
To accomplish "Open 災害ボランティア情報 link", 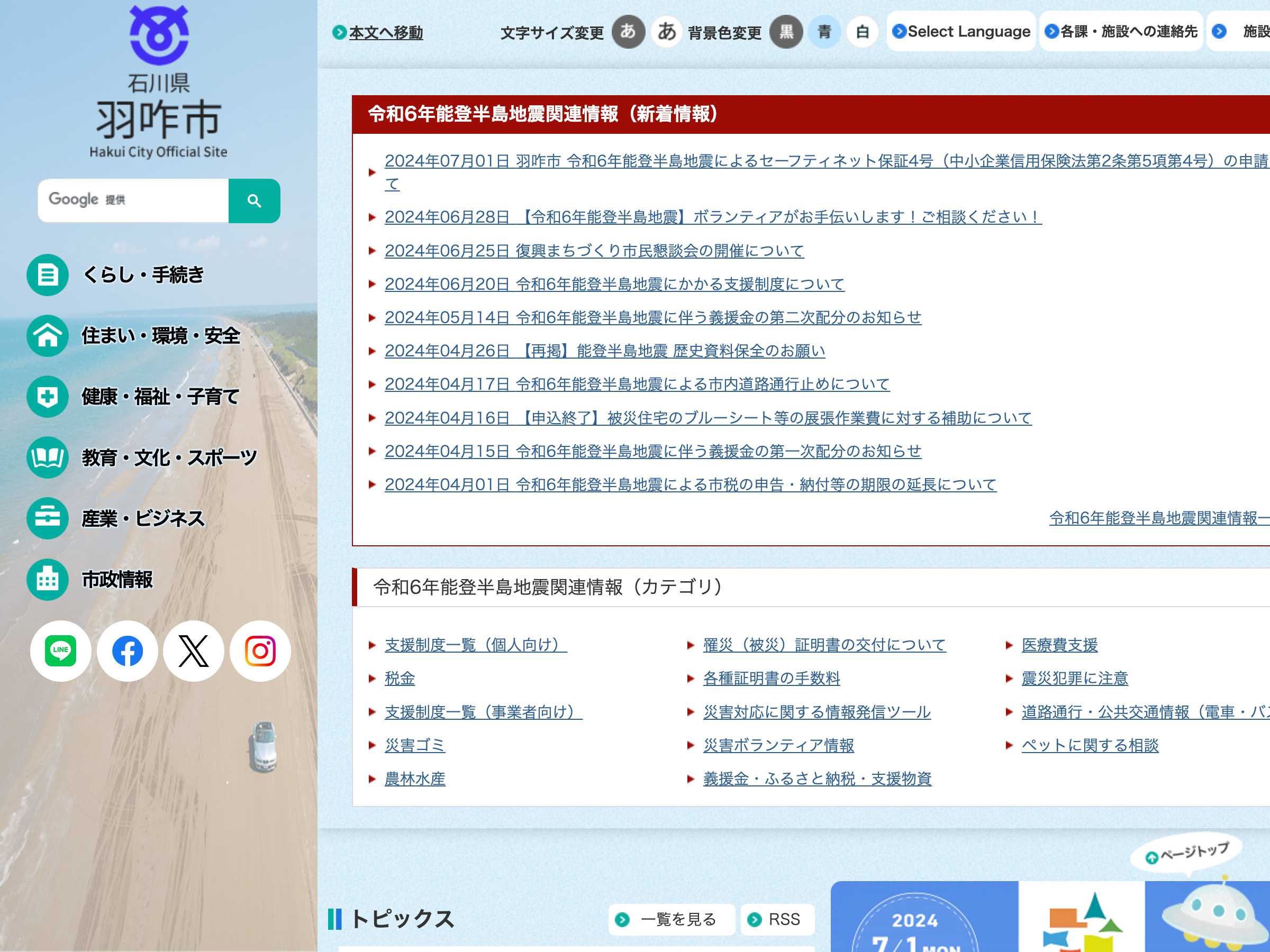I will click(778, 745).
